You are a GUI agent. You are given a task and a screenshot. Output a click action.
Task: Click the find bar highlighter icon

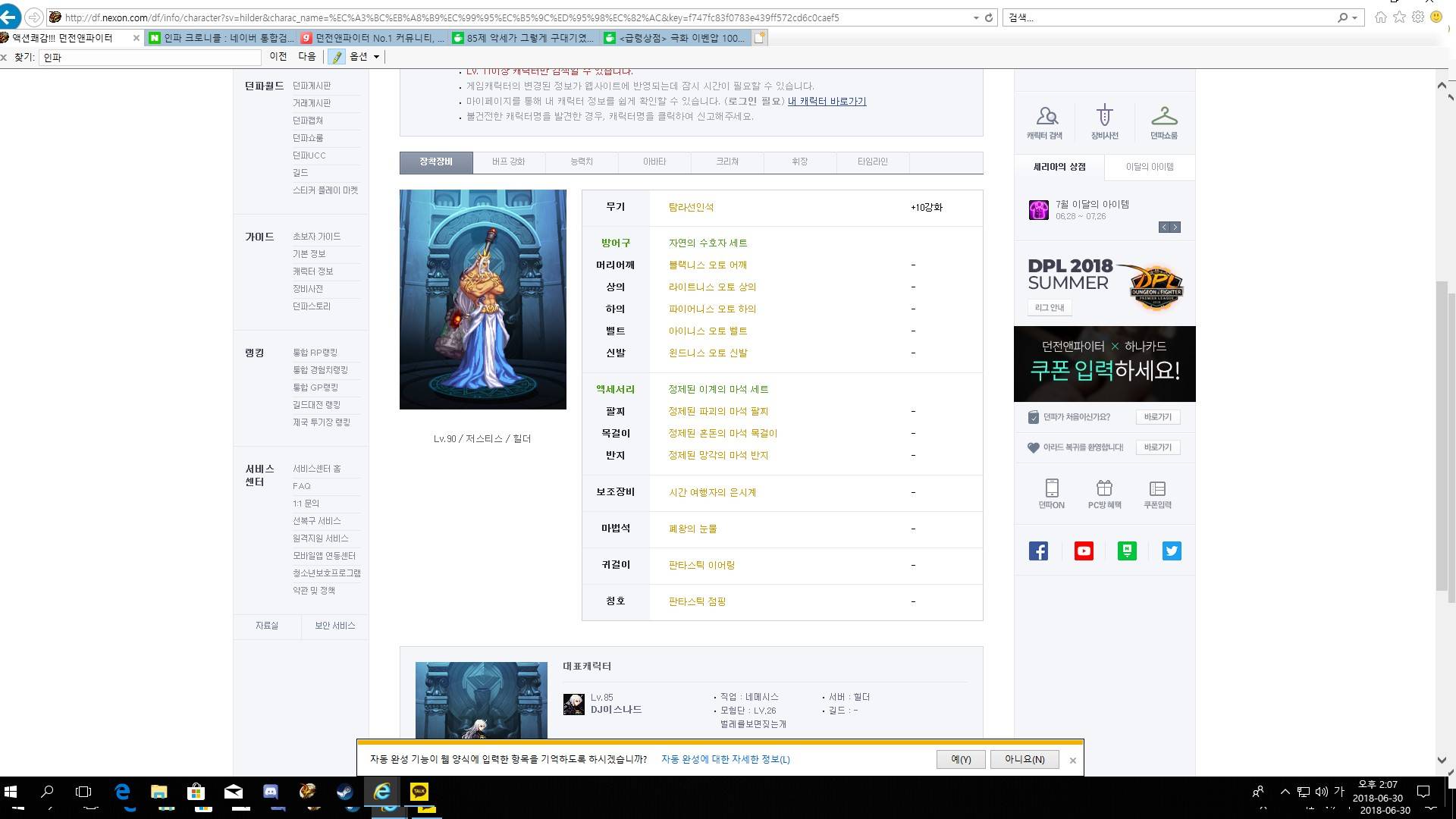tap(337, 57)
